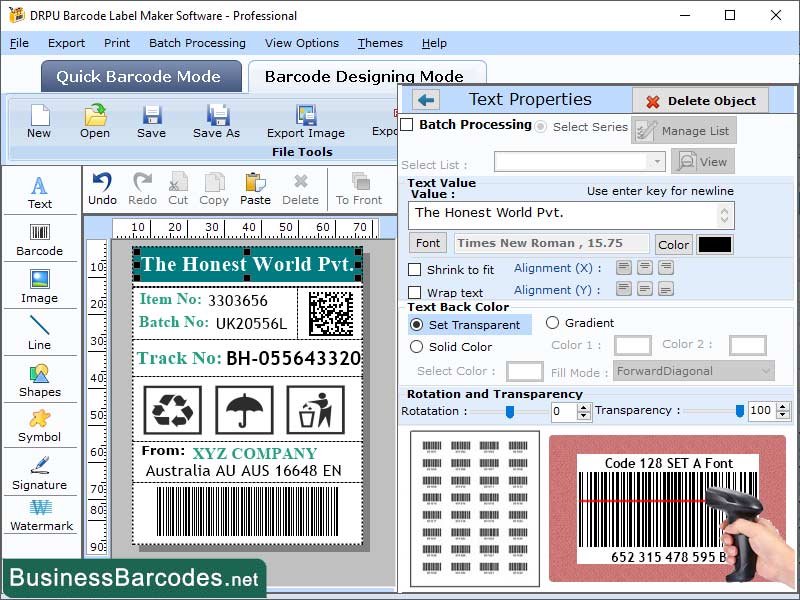The image size is (800, 600).
Task: Open the Select Color dropdown
Action: 525,371
